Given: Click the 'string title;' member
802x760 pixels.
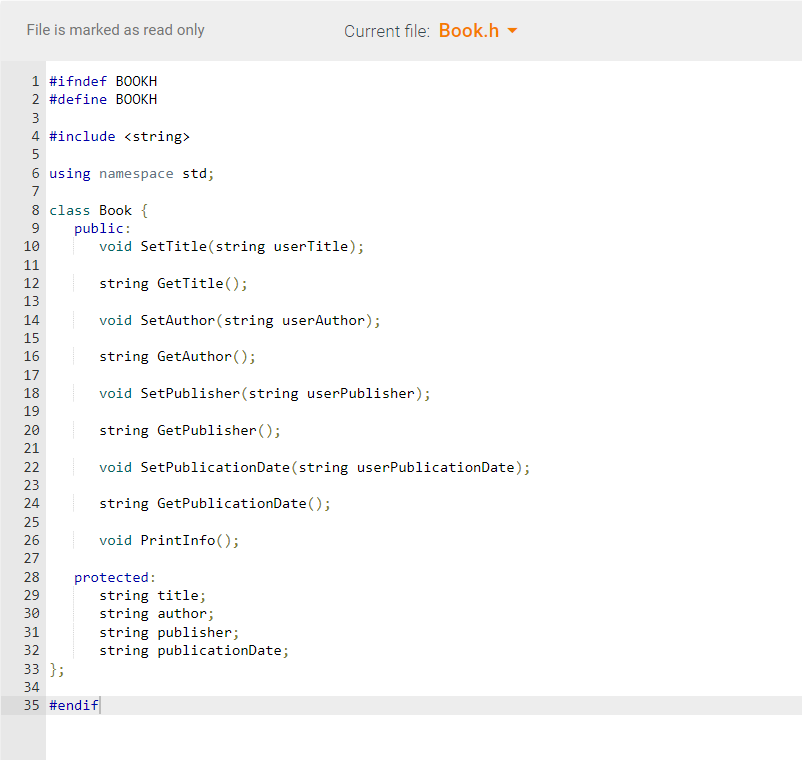Looking at the screenshot, I should point(152,595).
